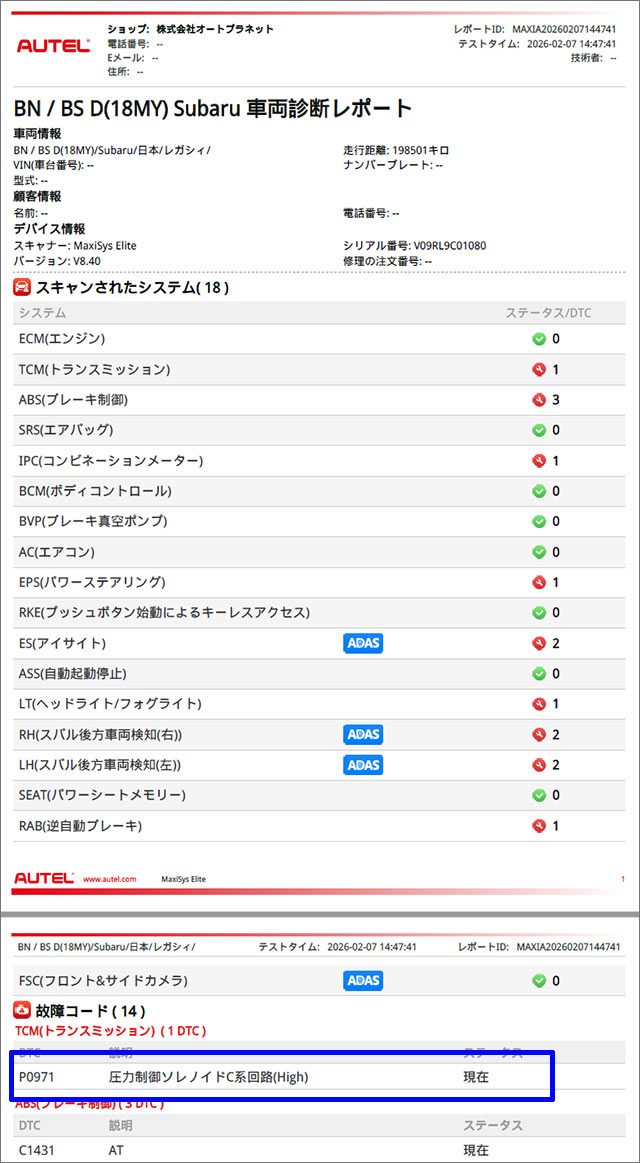Click the ADAS badge in the ES(アイサイト) row
640x1163 pixels.
363,643
